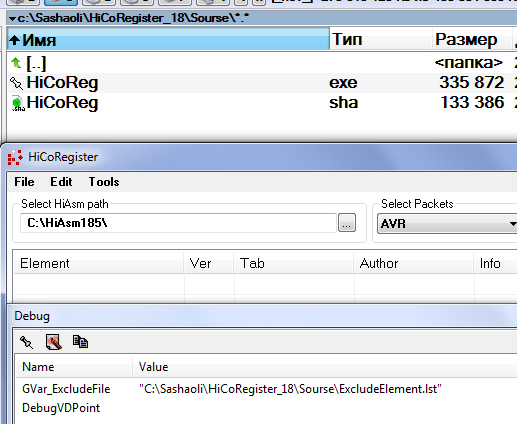Click the copy icon in Debug toolbar
517x424 pixels.
click(80, 342)
